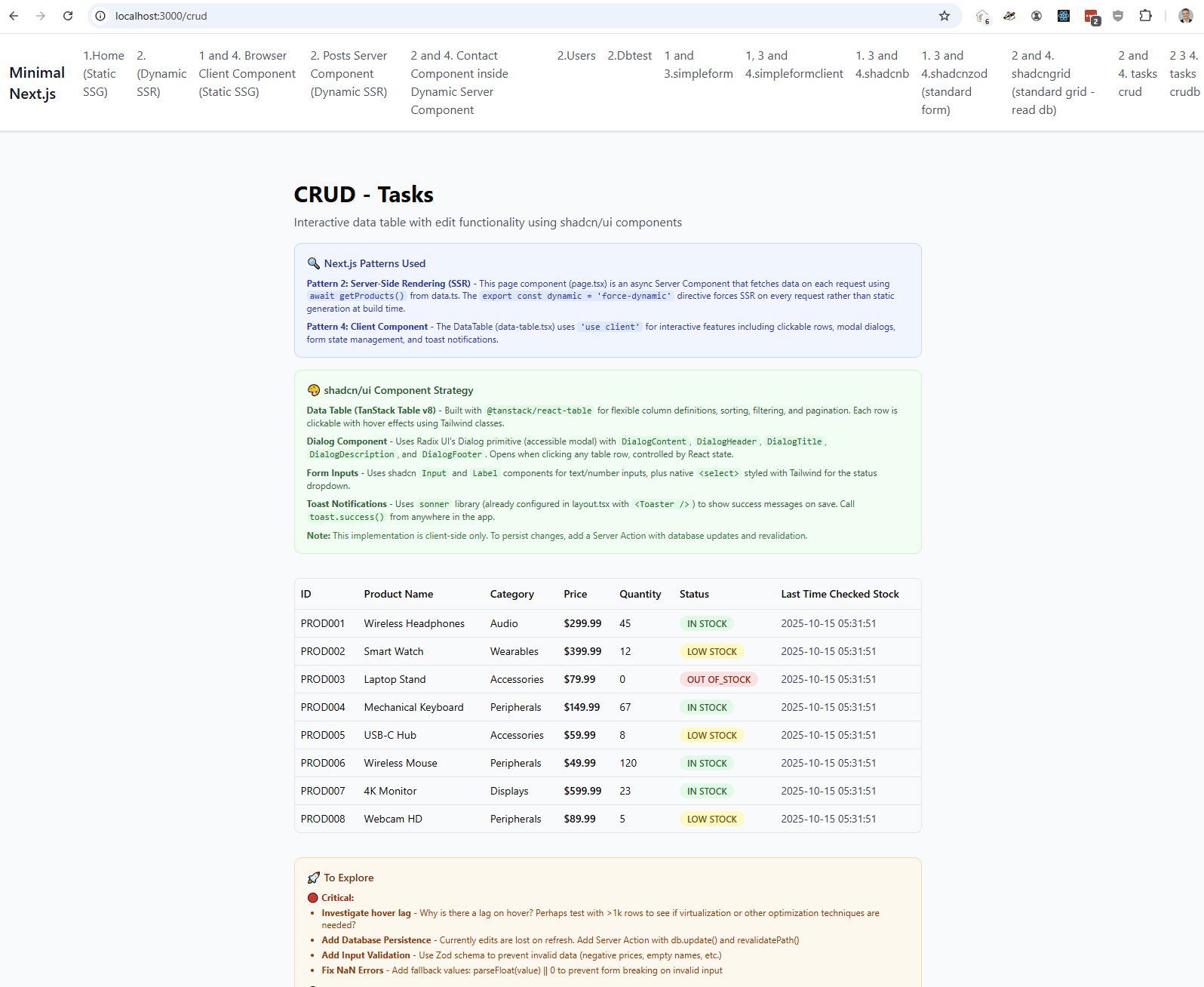This screenshot has width=1204, height=987.
Task: Open the Chrome profile avatar
Action: pyautogui.click(x=1185, y=16)
